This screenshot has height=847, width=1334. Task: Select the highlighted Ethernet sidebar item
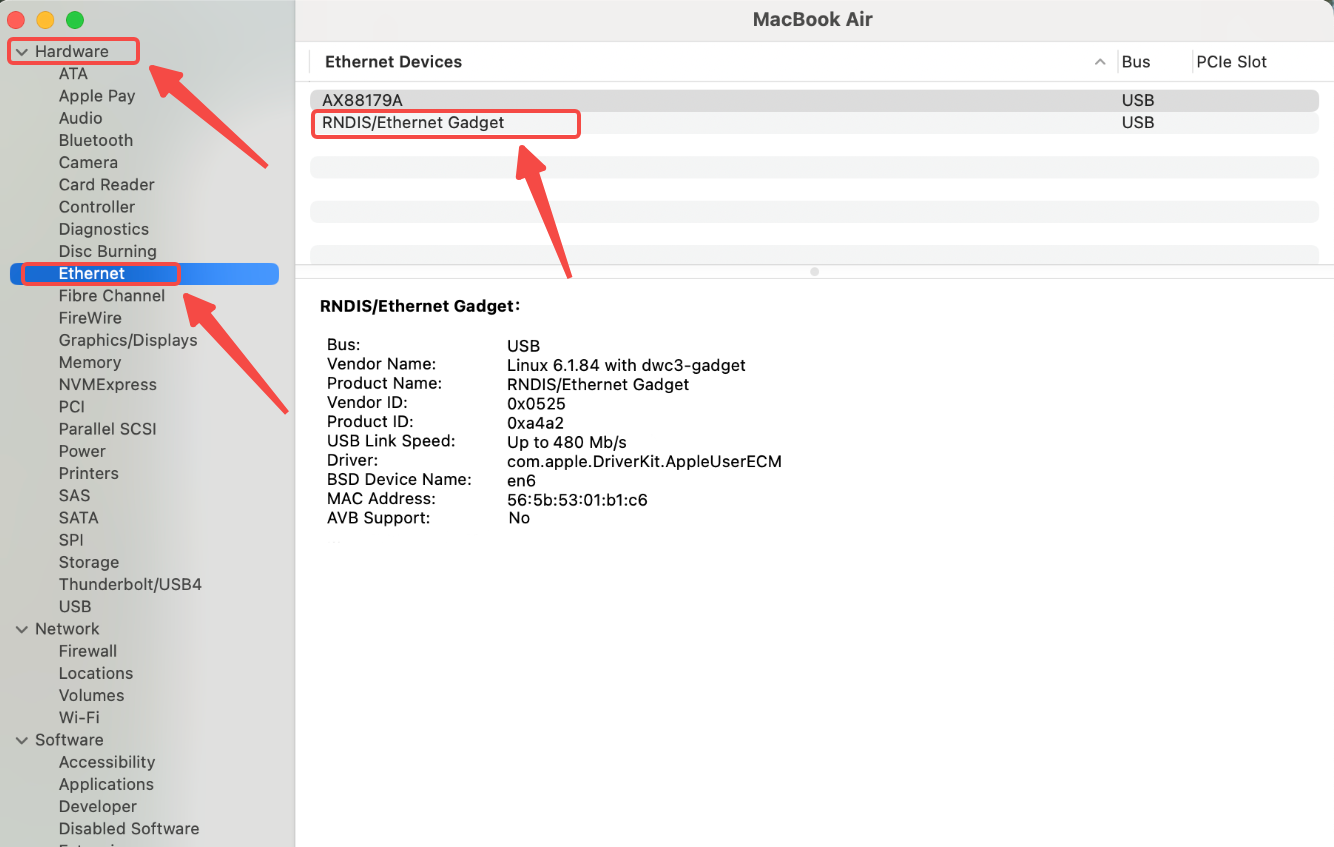[x=144, y=274]
